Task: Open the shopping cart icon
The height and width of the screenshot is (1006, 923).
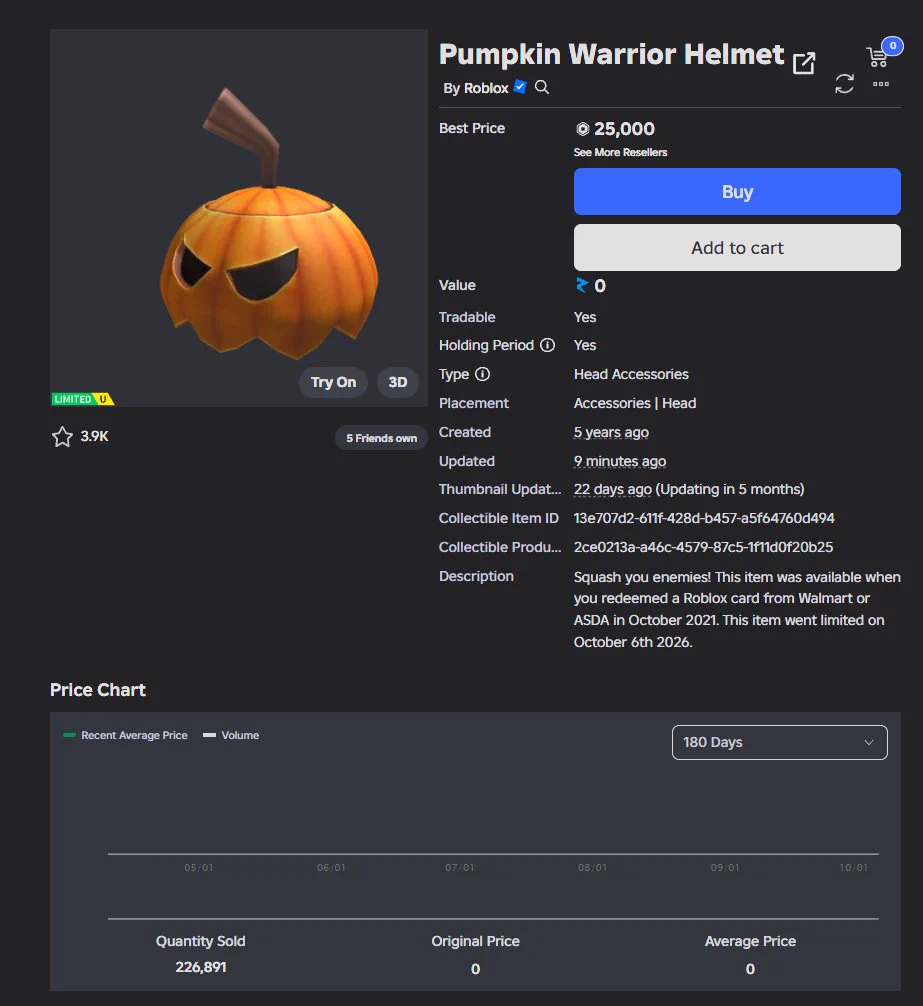Action: click(877, 57)
